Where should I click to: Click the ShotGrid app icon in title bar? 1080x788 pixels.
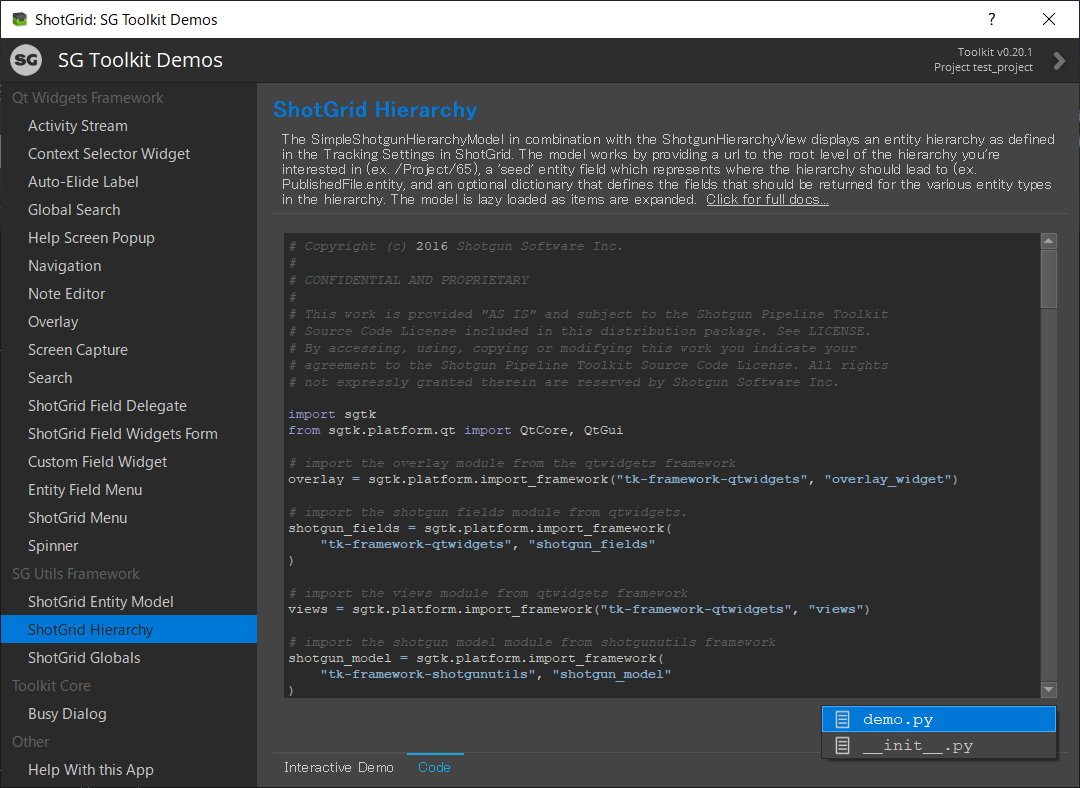point(19,19)
